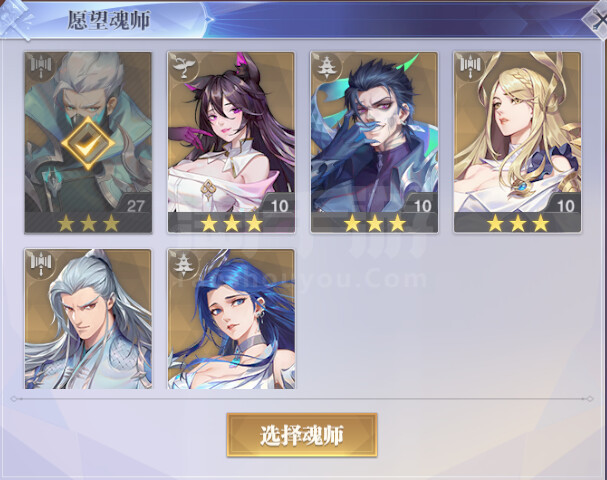Image resolution: width=607 pixels, height=480 pixels.
Task: Click class icon on silver long-haired man card
Action: pyautogui.click(x=41, y=265)
